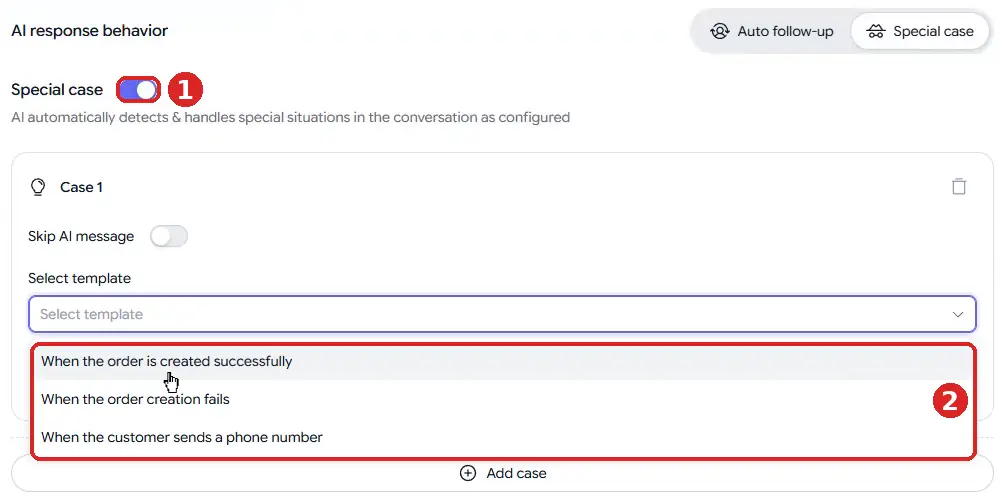Open the Select template dropdown field
This screenshot has height=500, width=1000.
(502, 314)
